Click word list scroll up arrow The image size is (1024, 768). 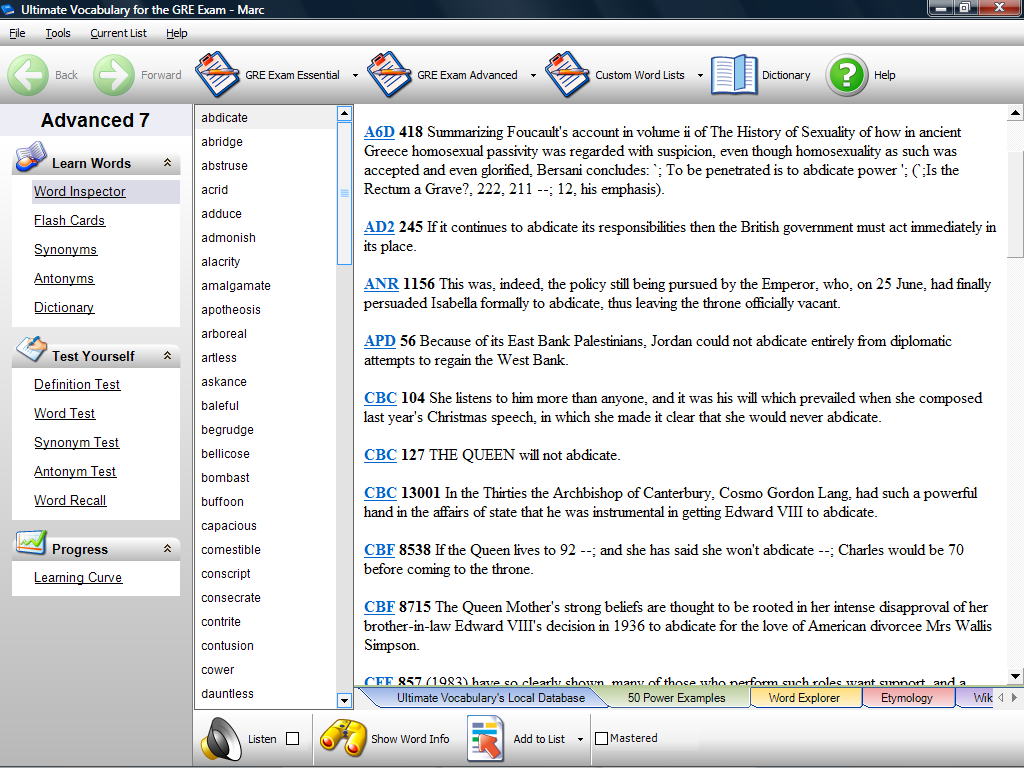click(x=344, y=114)
